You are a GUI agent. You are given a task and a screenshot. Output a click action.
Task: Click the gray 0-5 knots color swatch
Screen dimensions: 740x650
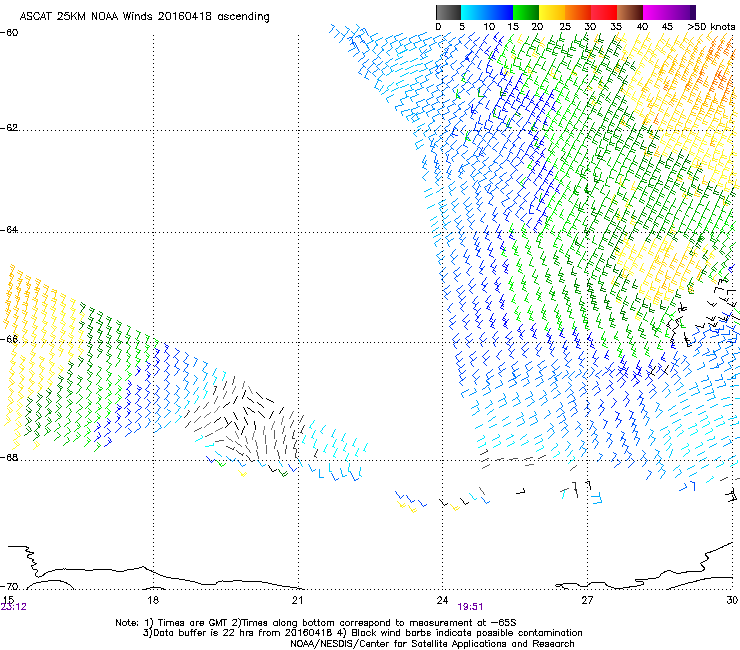[x=448, y=12]
